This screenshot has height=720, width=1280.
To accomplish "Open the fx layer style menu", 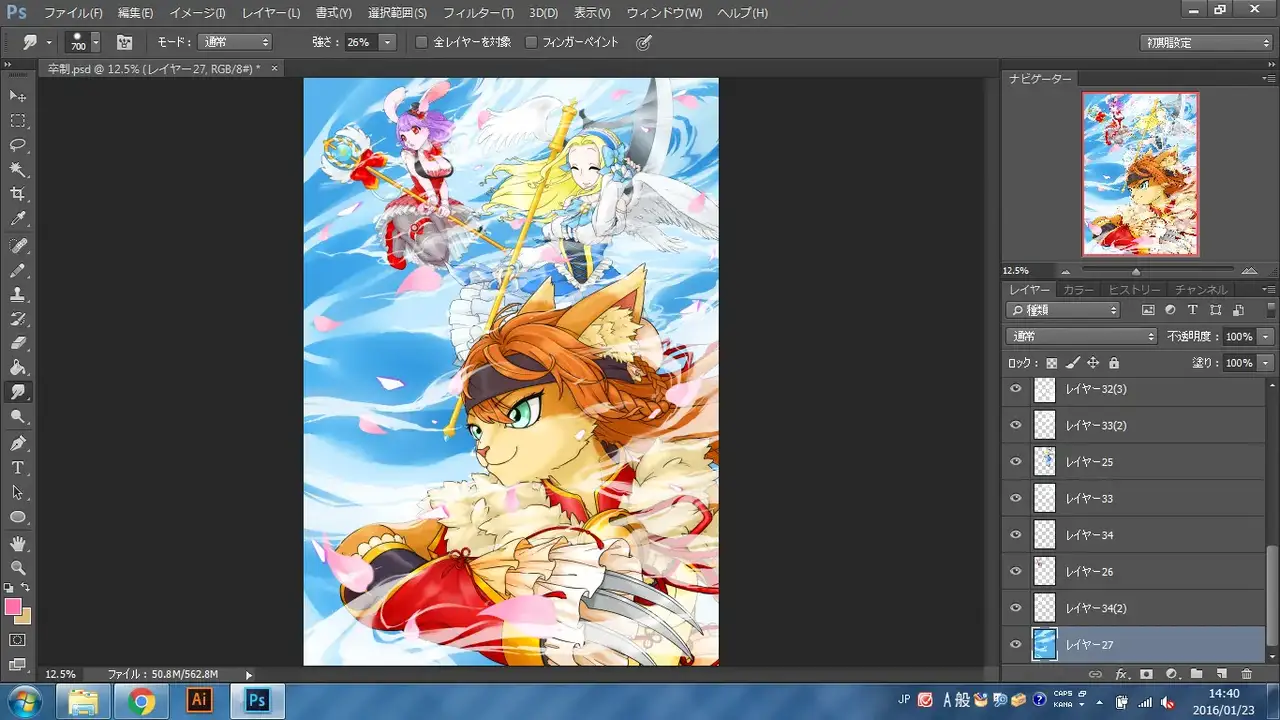I will 1121,675.
